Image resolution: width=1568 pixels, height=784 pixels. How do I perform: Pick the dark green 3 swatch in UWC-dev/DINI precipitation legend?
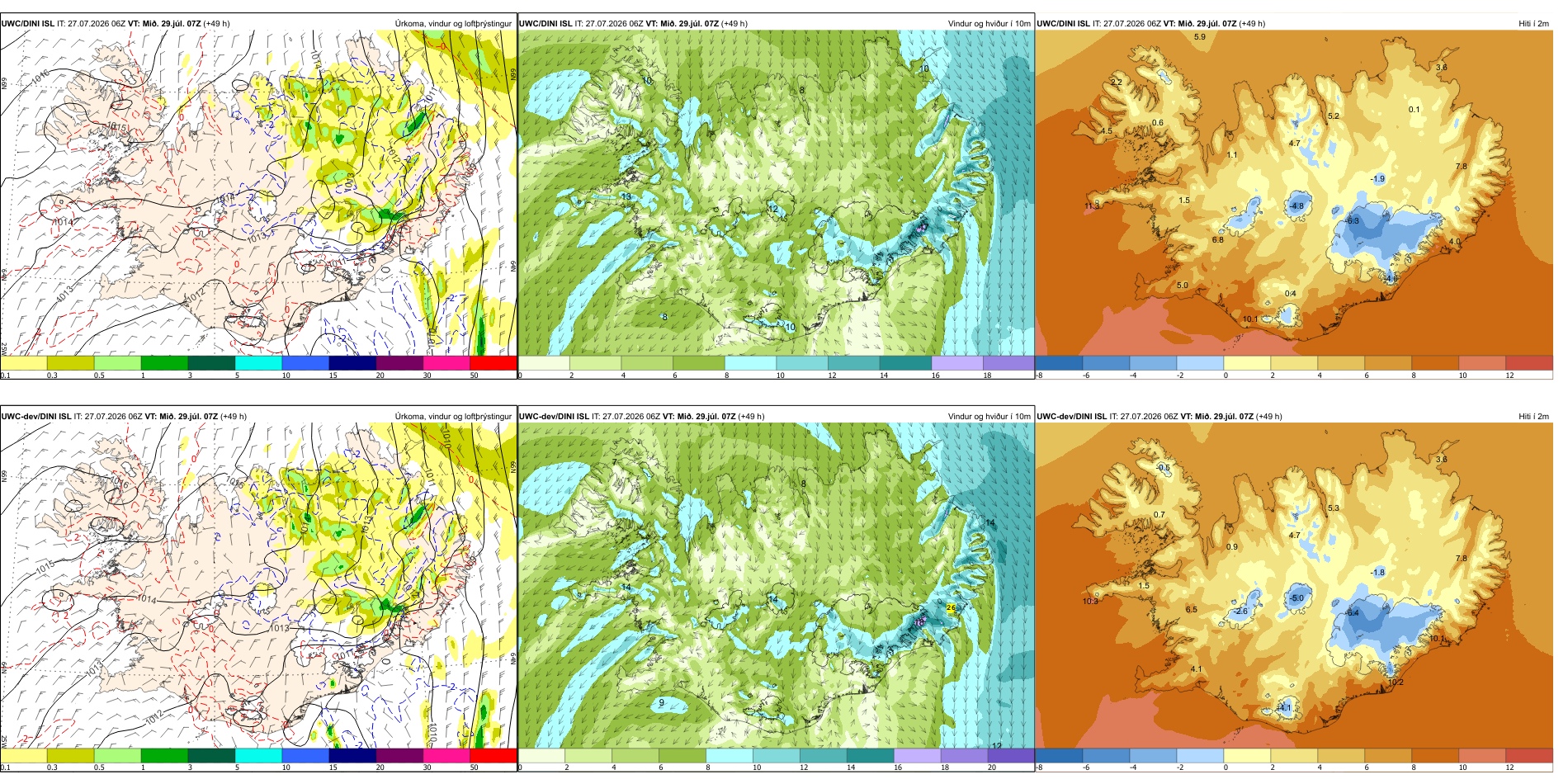click(x=211, y=755)
